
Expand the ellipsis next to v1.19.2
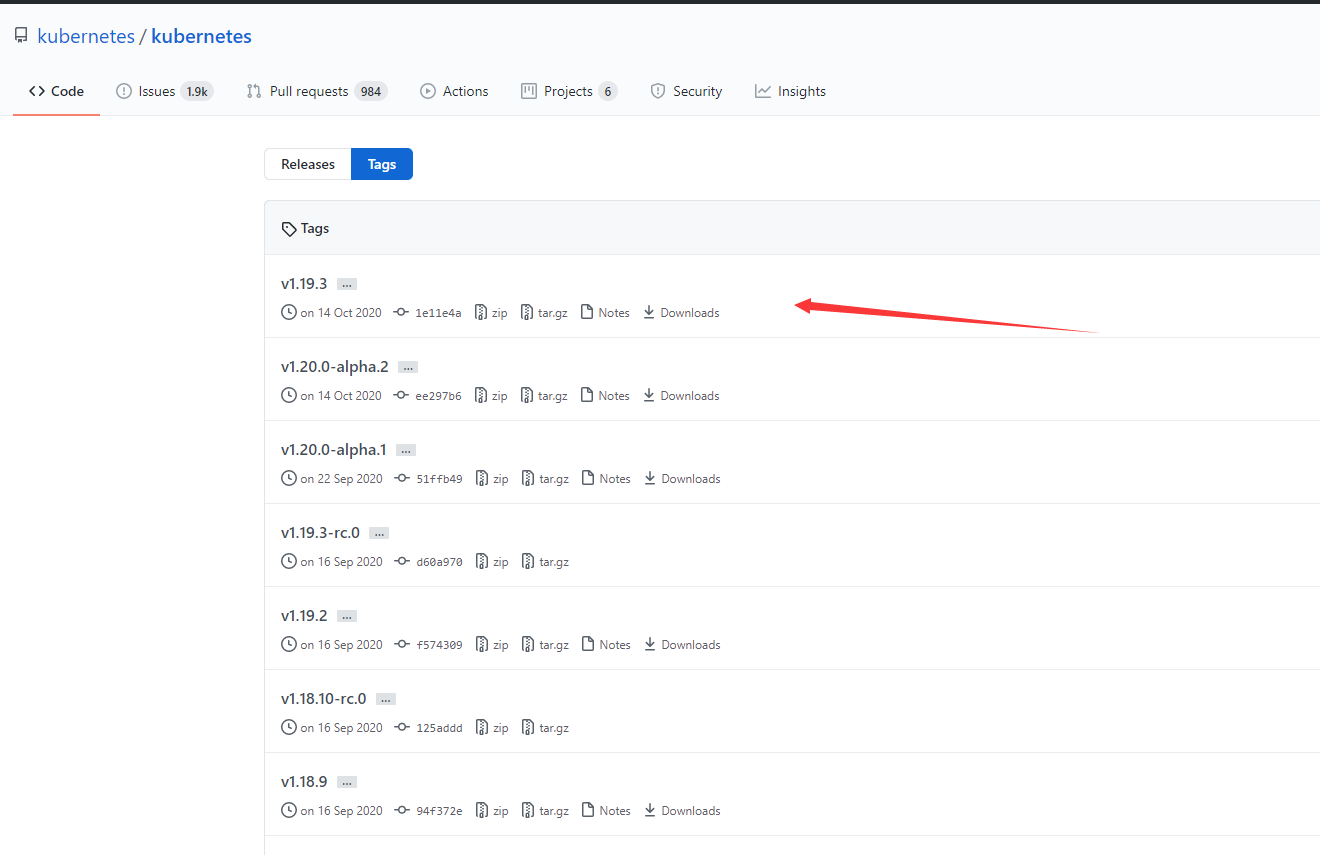(x=347, y=617)
